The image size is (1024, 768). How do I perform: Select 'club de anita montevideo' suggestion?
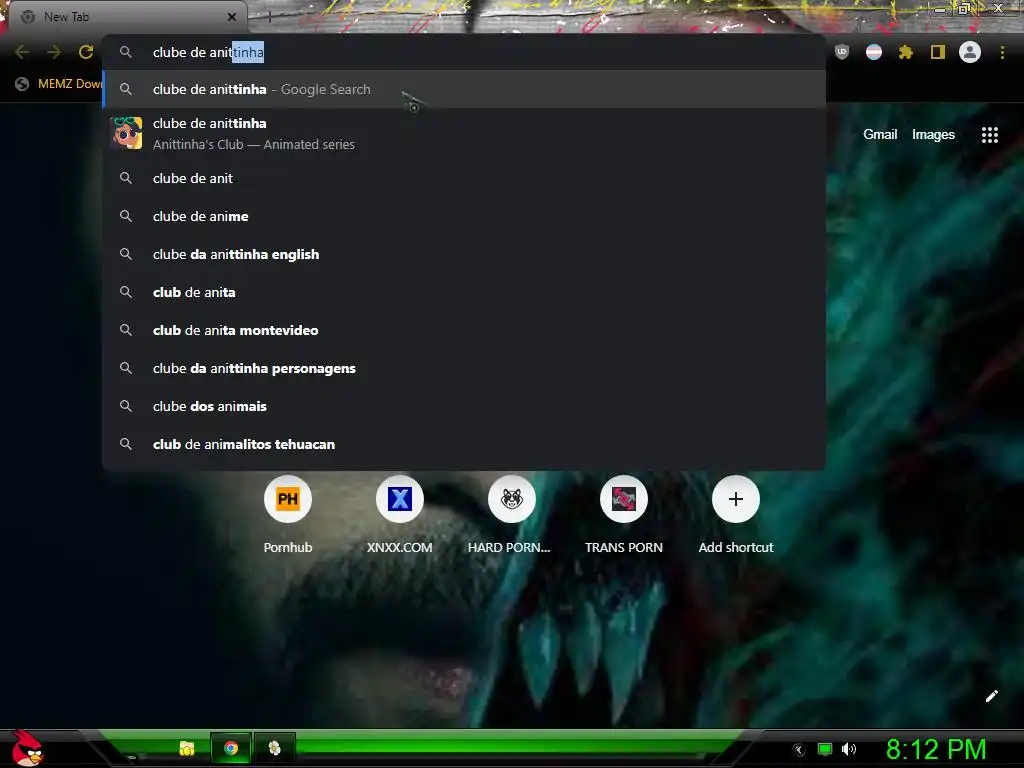pos(464,330)
